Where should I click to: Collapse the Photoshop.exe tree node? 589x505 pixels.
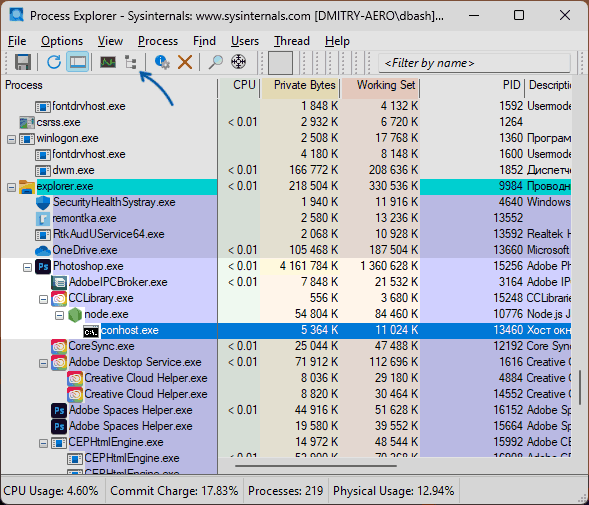(27, 268)
